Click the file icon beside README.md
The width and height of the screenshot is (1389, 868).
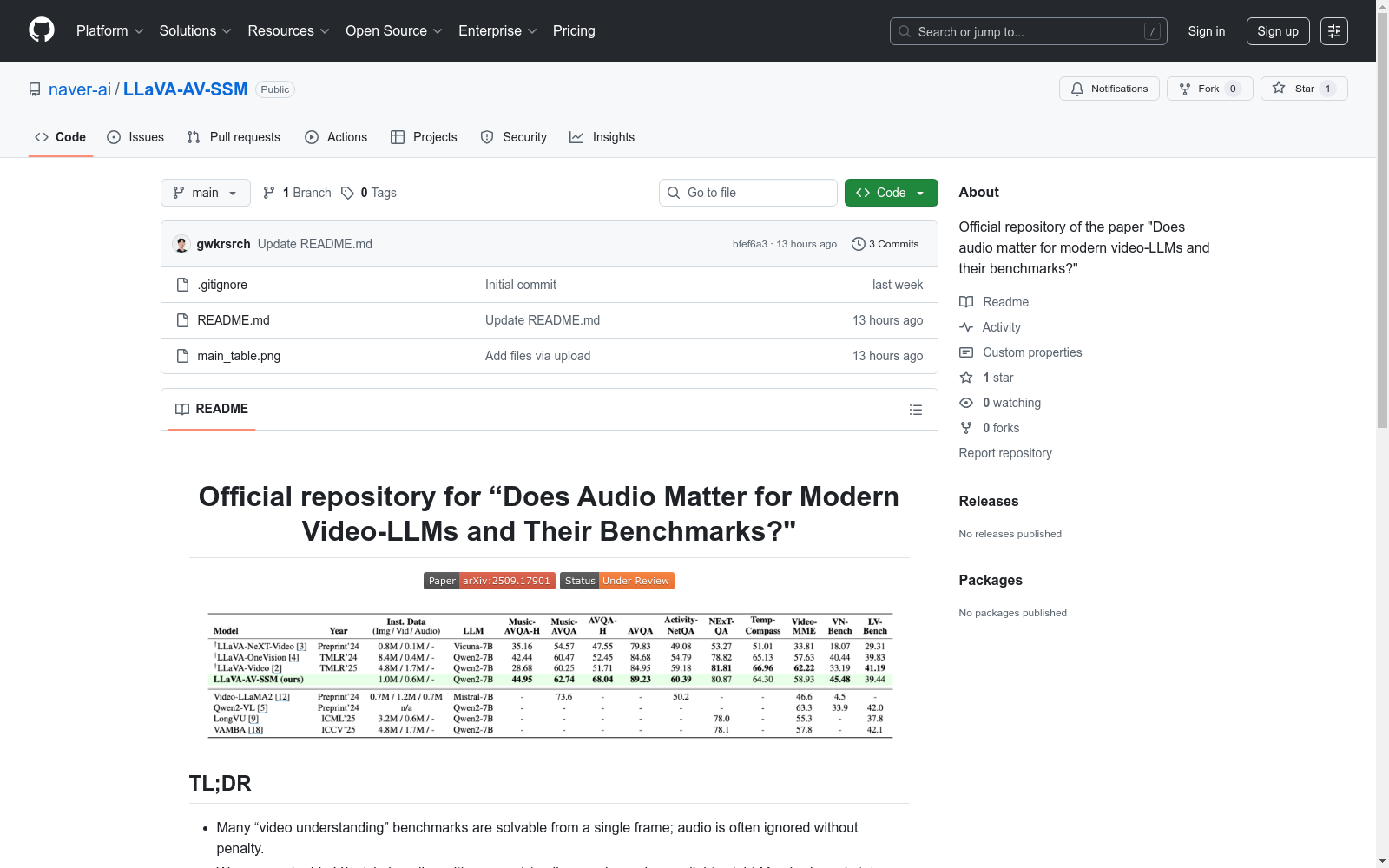click(182, 320)
